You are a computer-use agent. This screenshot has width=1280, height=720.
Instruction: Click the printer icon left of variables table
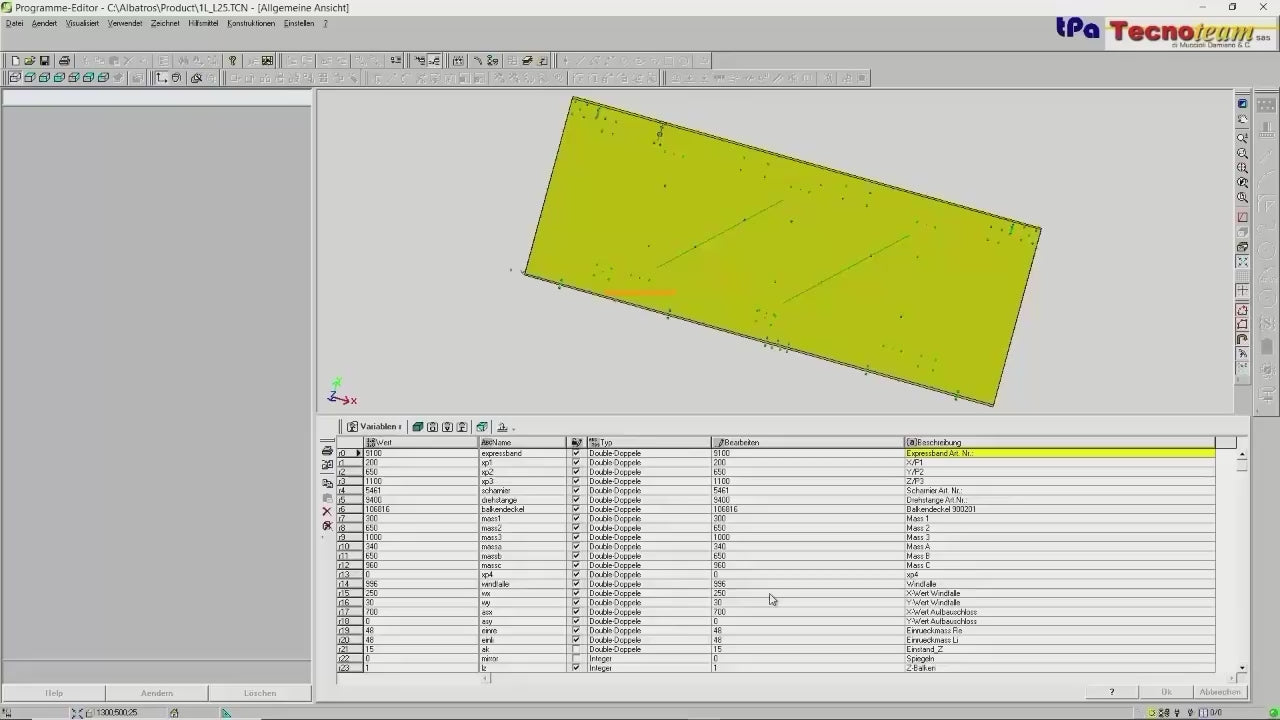coord(327,451)
